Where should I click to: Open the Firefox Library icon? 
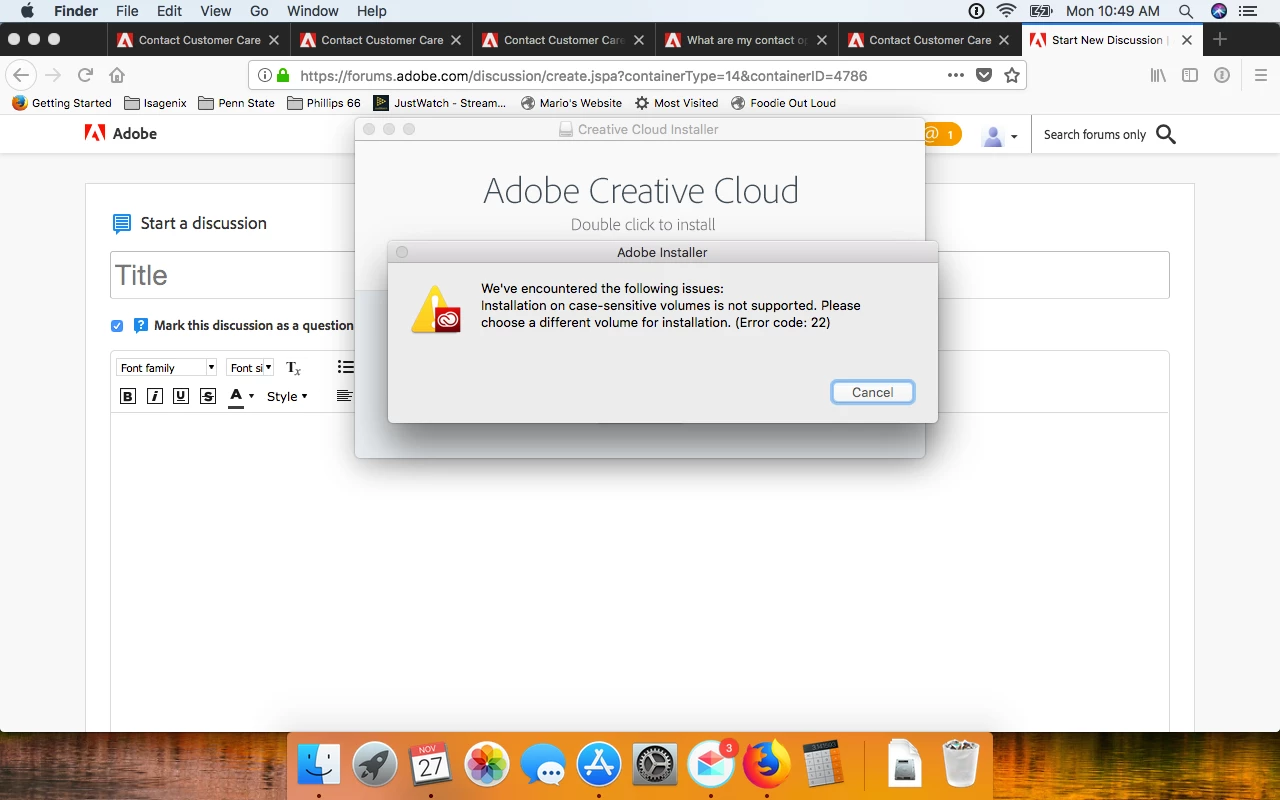[1158, 75]
